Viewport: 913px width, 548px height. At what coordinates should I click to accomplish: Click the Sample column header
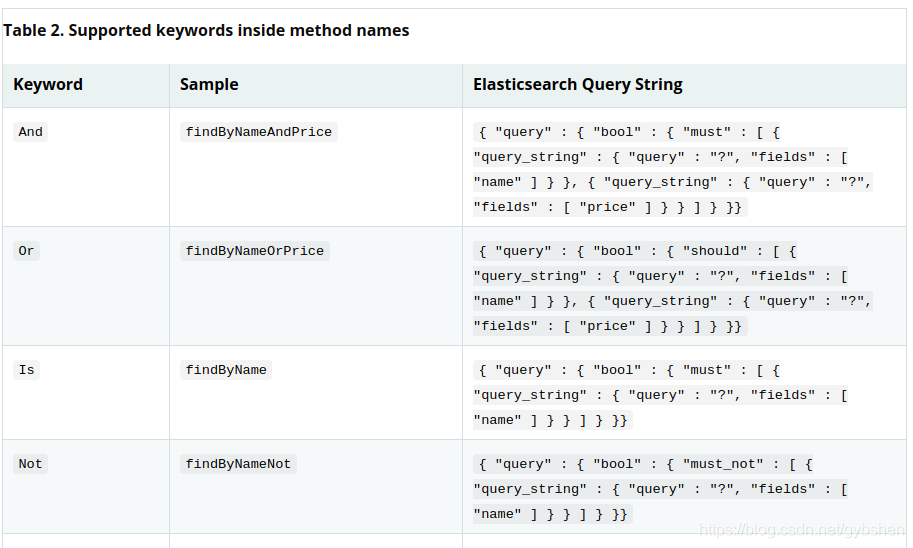click(209, 84)
